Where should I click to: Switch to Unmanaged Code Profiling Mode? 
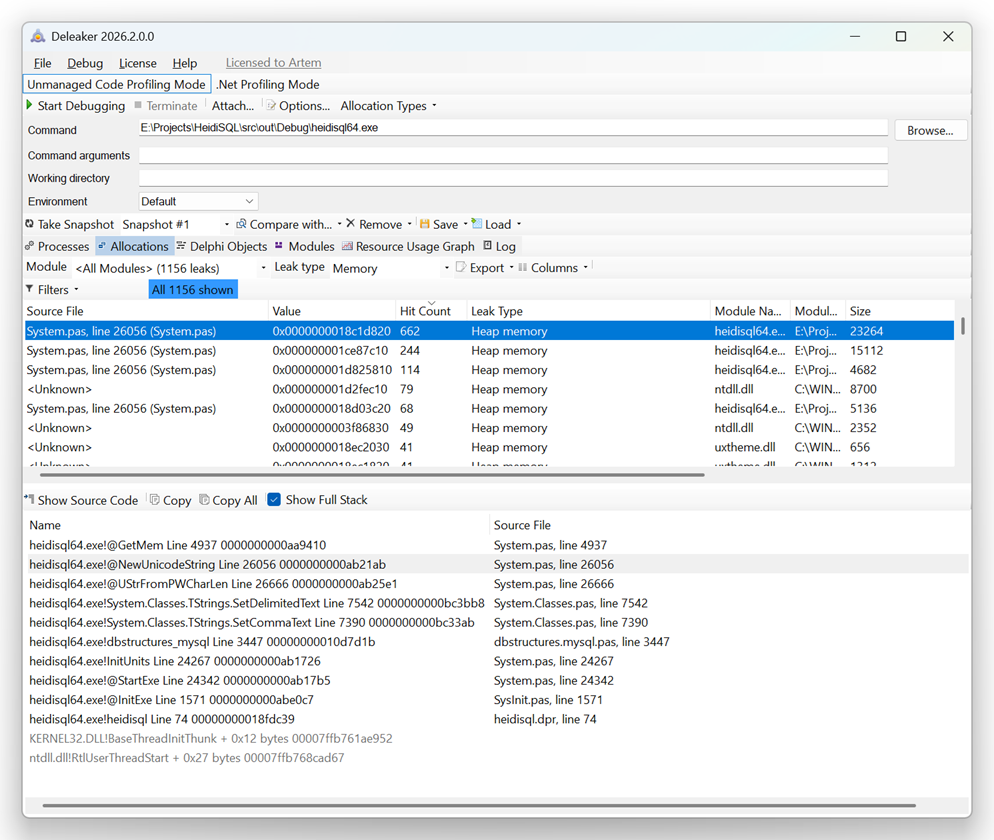coord(117,84)
